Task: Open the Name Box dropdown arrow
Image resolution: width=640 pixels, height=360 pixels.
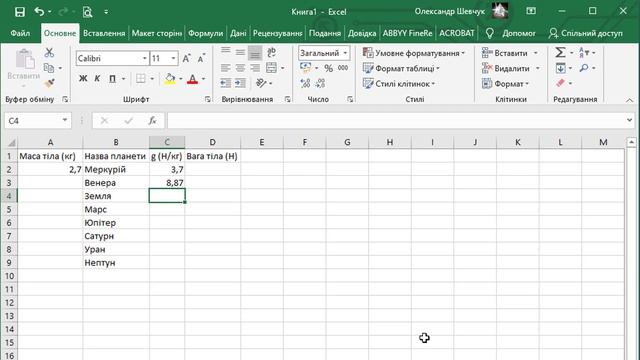Action: pyautogui.click(x=64, y=120)
